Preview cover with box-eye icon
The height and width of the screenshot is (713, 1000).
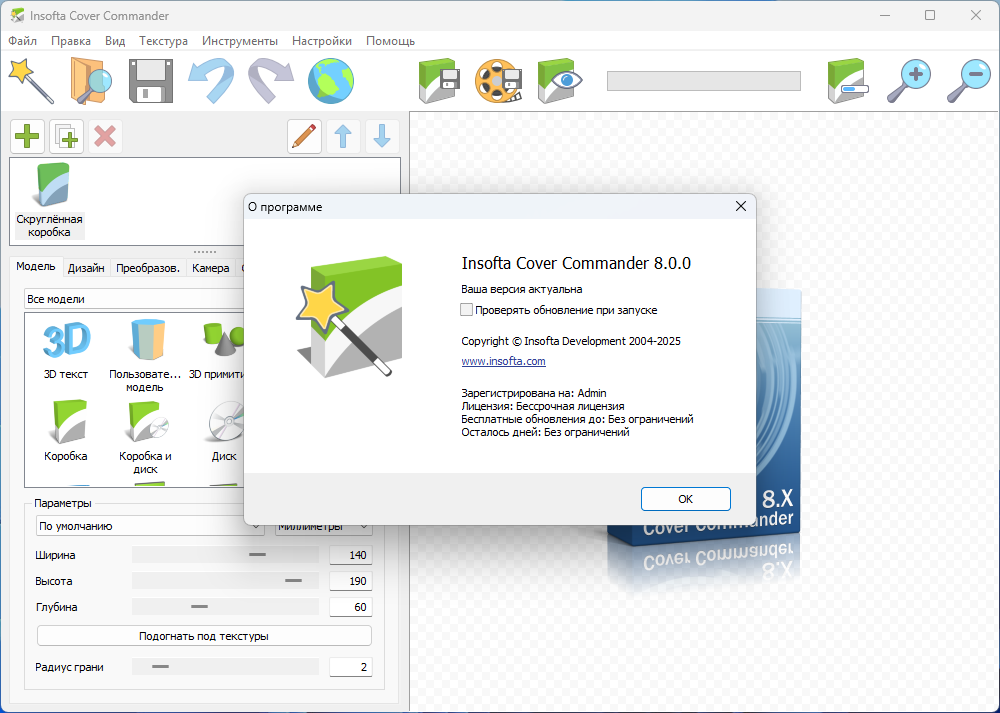[559, 80]
